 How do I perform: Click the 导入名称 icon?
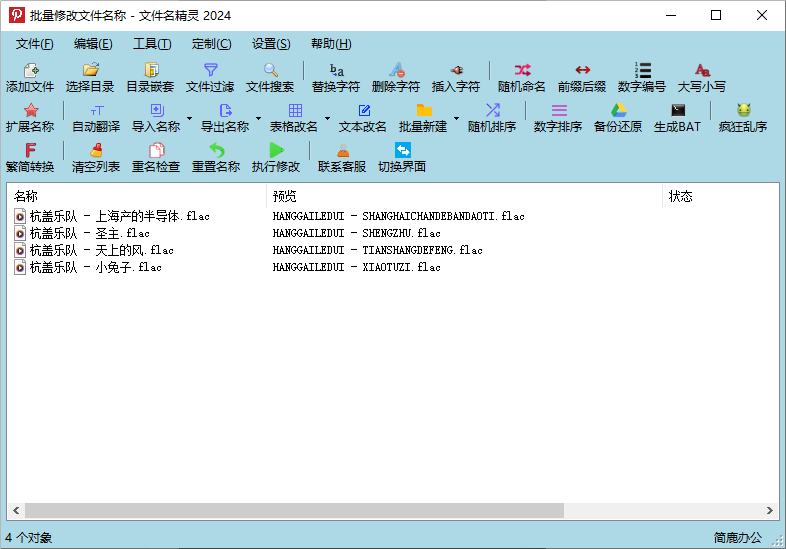157,110
